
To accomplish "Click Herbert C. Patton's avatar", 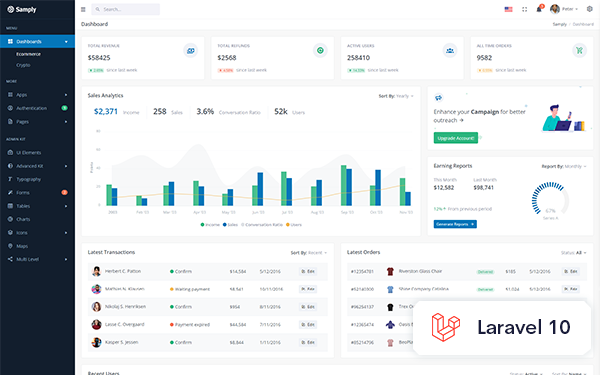I will pyautogui.click(x=96, y=271).
